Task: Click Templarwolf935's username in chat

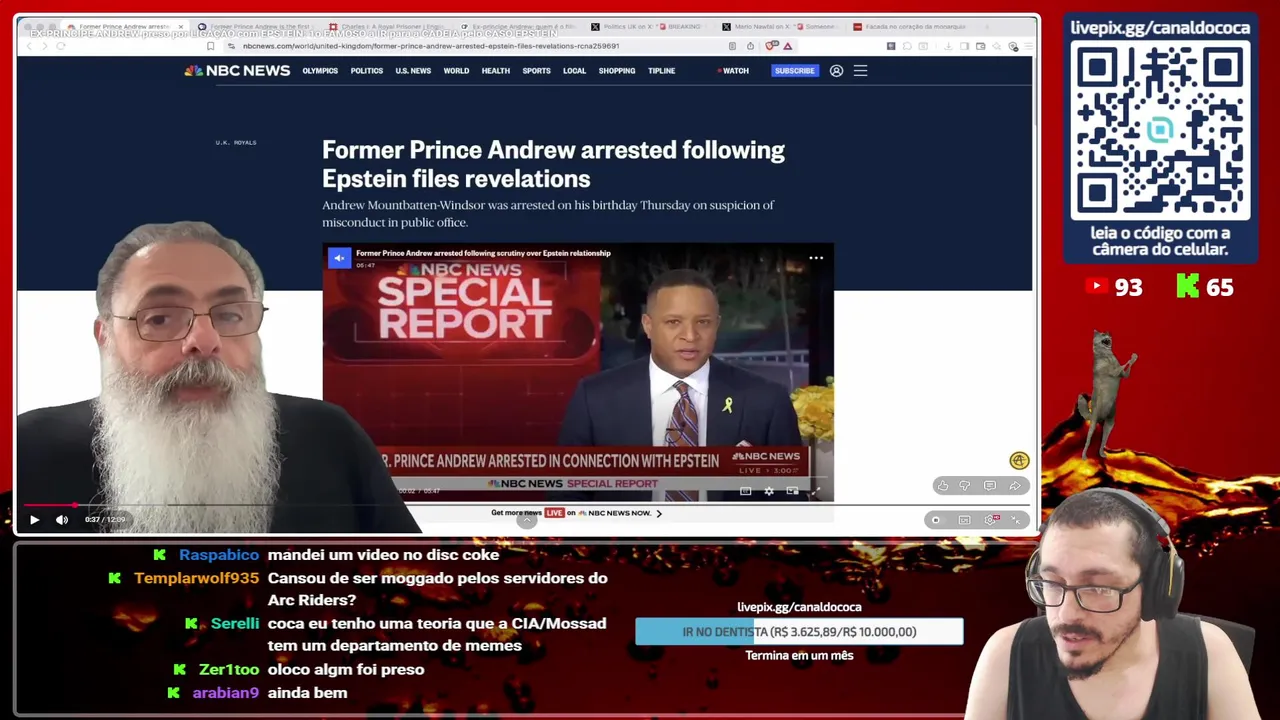Action: (196, 578)
